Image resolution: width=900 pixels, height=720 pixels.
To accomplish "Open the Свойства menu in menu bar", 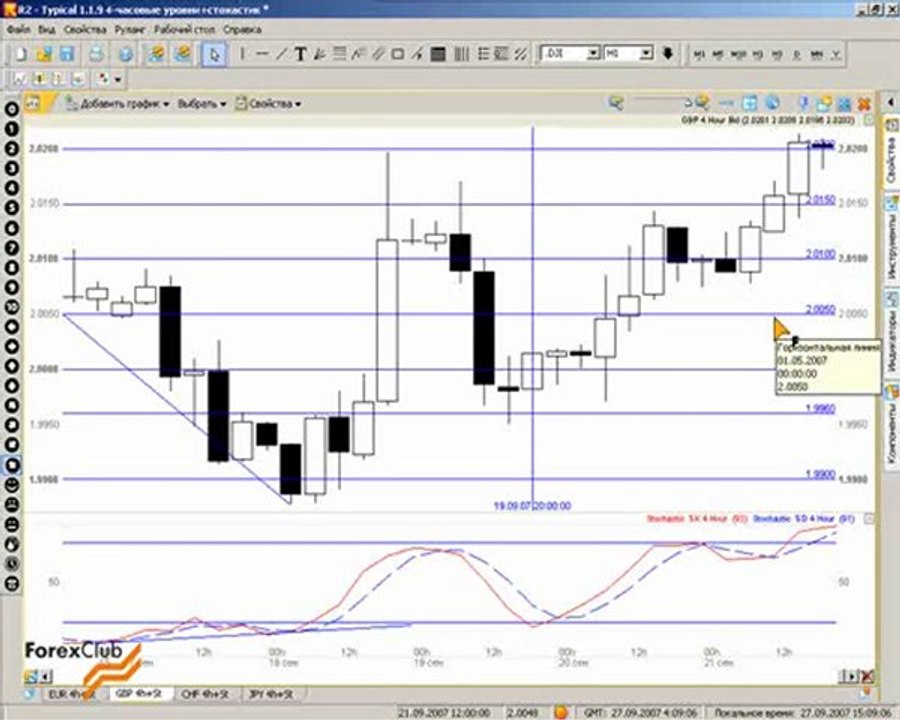I will coord(85,29).
